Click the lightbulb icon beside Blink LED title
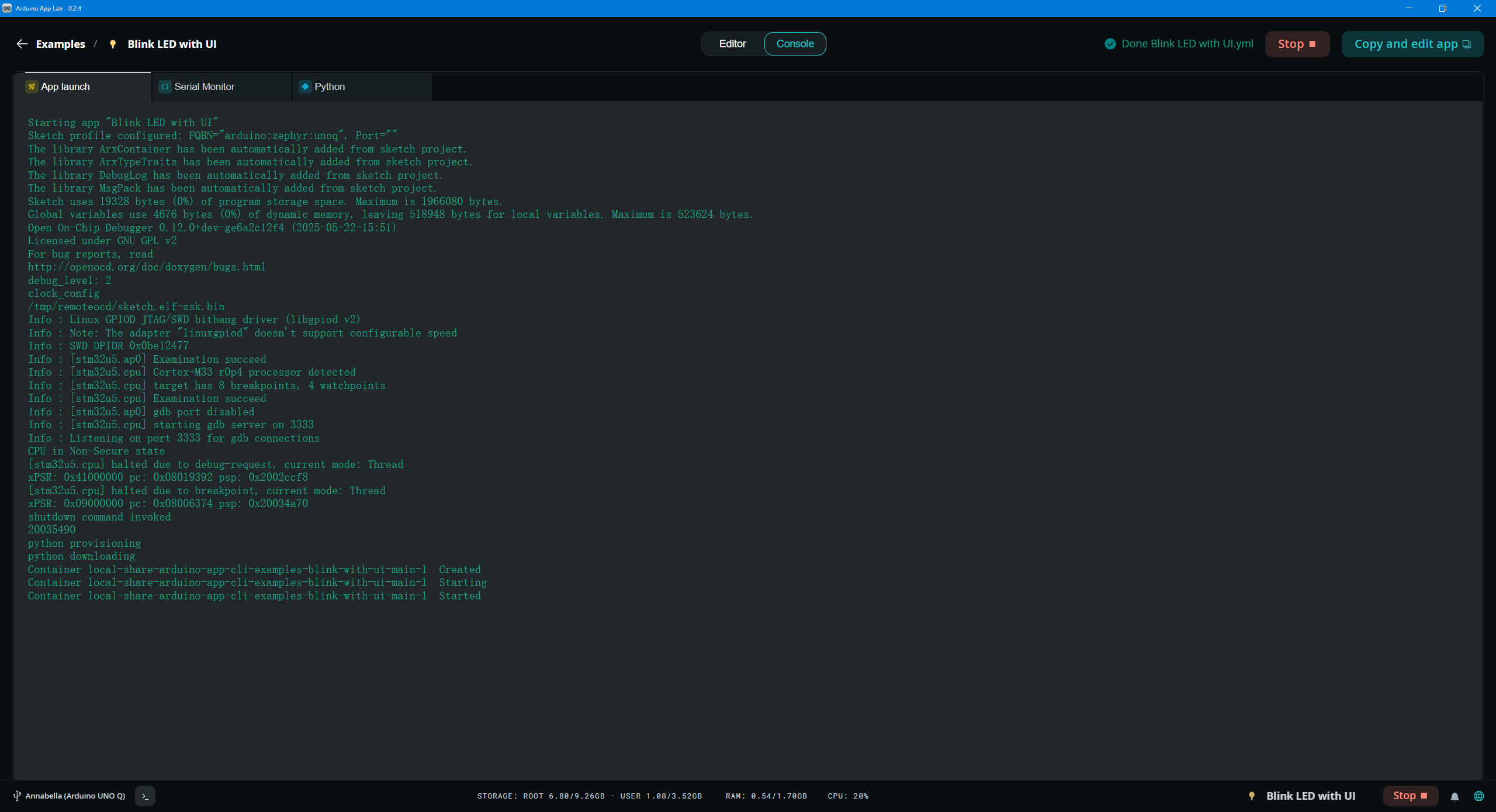Image resolution: width=1496 pixels, height=812 pixels. click(113, 44)
